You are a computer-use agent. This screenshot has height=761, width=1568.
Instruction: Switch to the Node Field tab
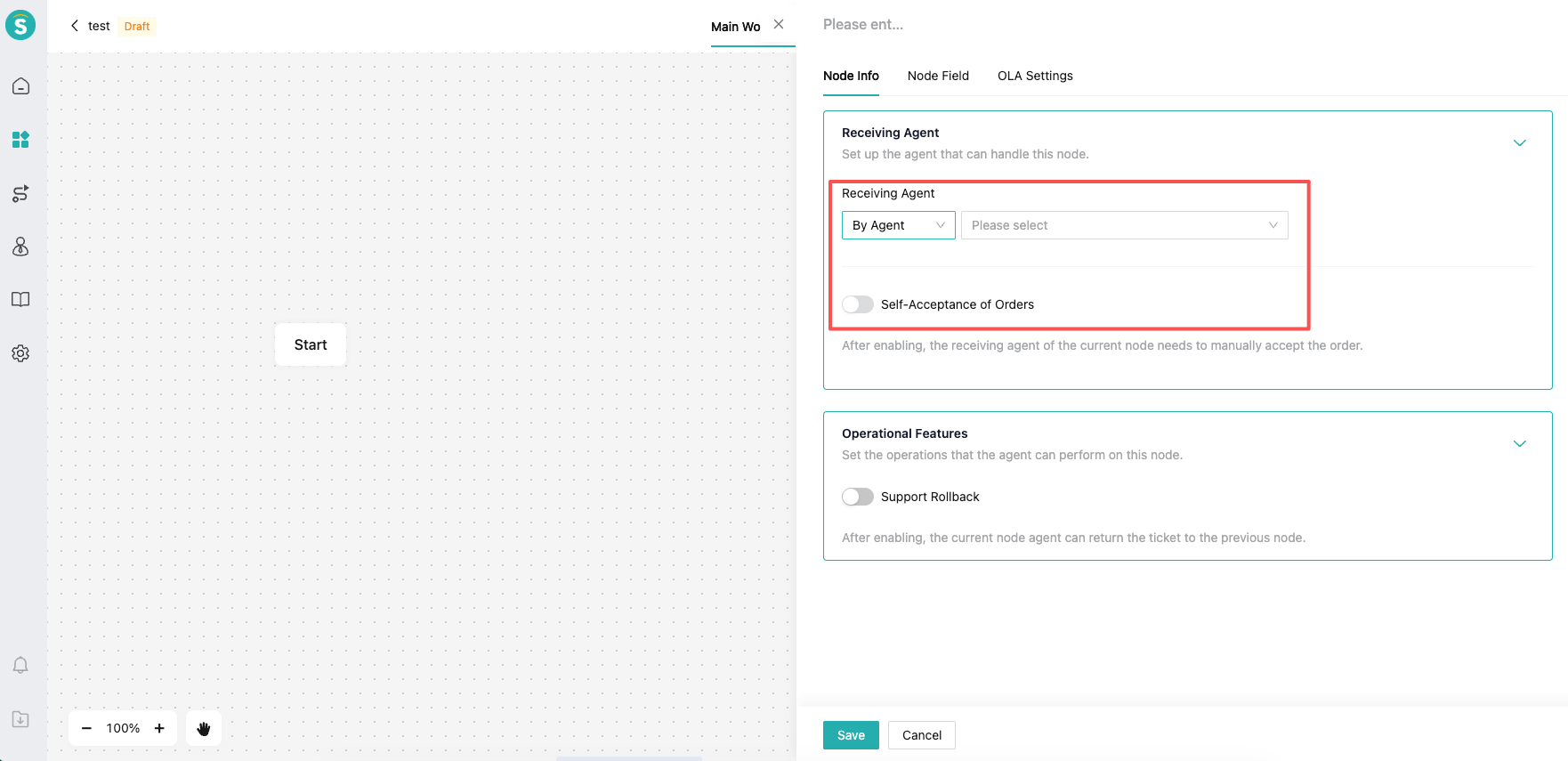tap(938, 76)
